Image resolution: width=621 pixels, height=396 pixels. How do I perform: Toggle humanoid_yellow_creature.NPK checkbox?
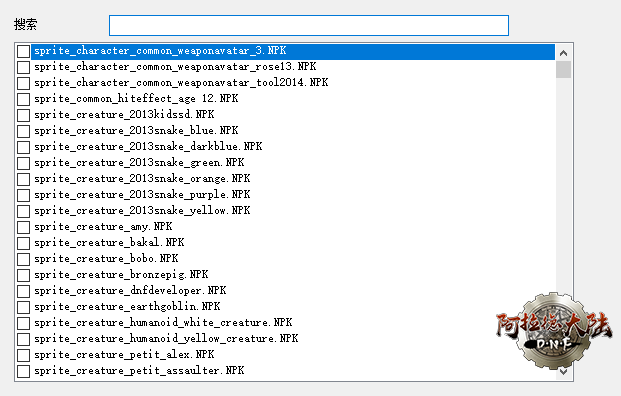[x=23, y=339]
